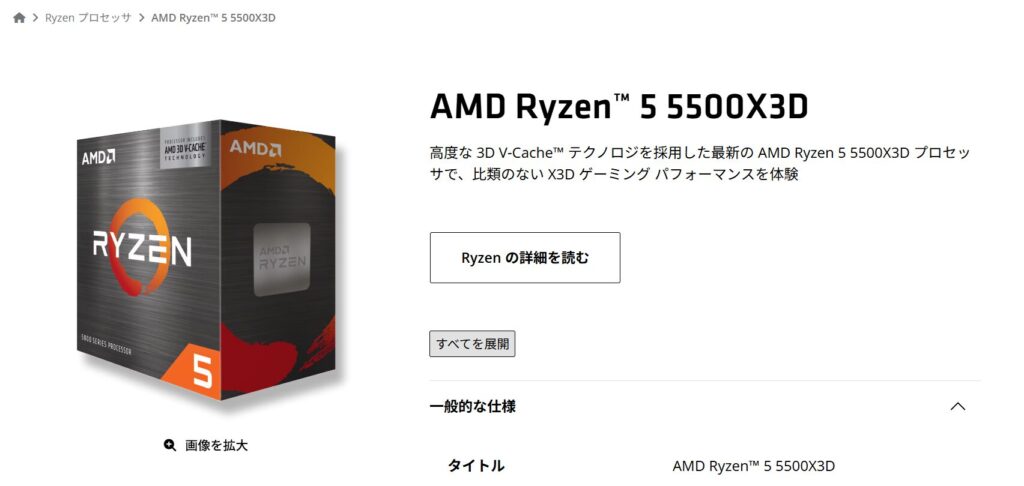This screenshot has width=1024, height=486.
Task: Click the AMD logo on box side face
Action: pos(255,148)
